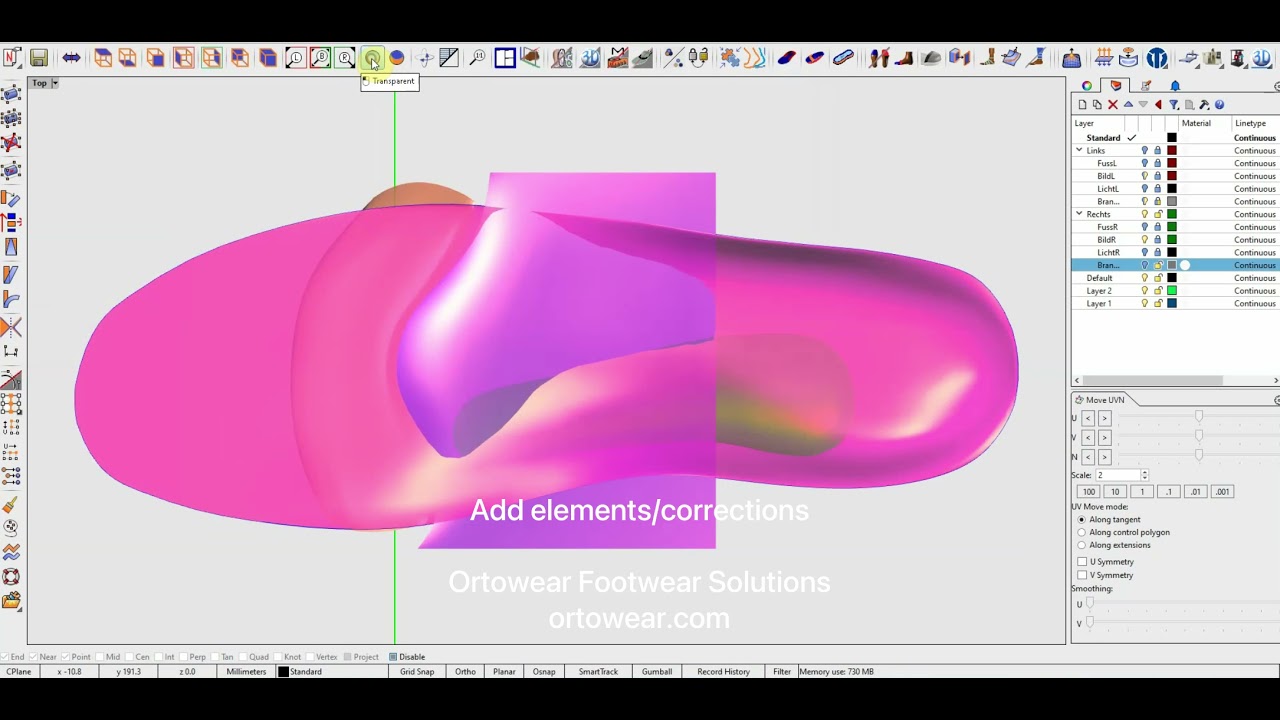Viewport: 1280px width, 720px height.
Task: Toggle visibility bulb of FussL layer
Action: pos(1145,163)
